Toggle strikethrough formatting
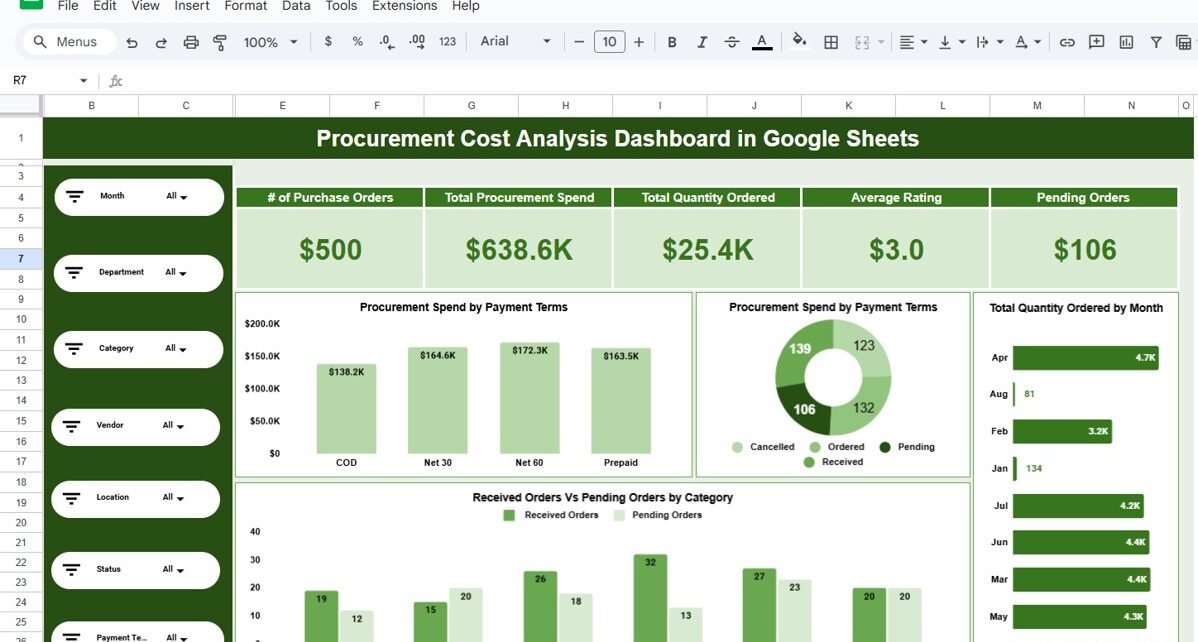Viewport: 1198px width, 642px height. (x=732, y=42)
